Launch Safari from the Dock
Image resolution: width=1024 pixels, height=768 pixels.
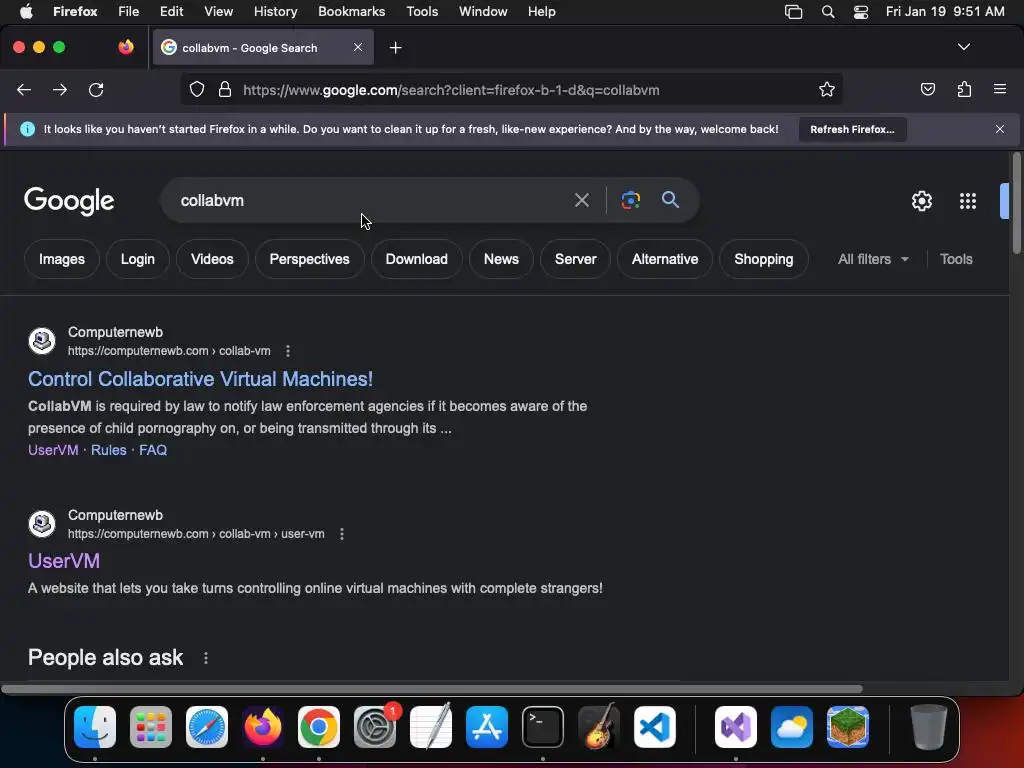point(207,727)
